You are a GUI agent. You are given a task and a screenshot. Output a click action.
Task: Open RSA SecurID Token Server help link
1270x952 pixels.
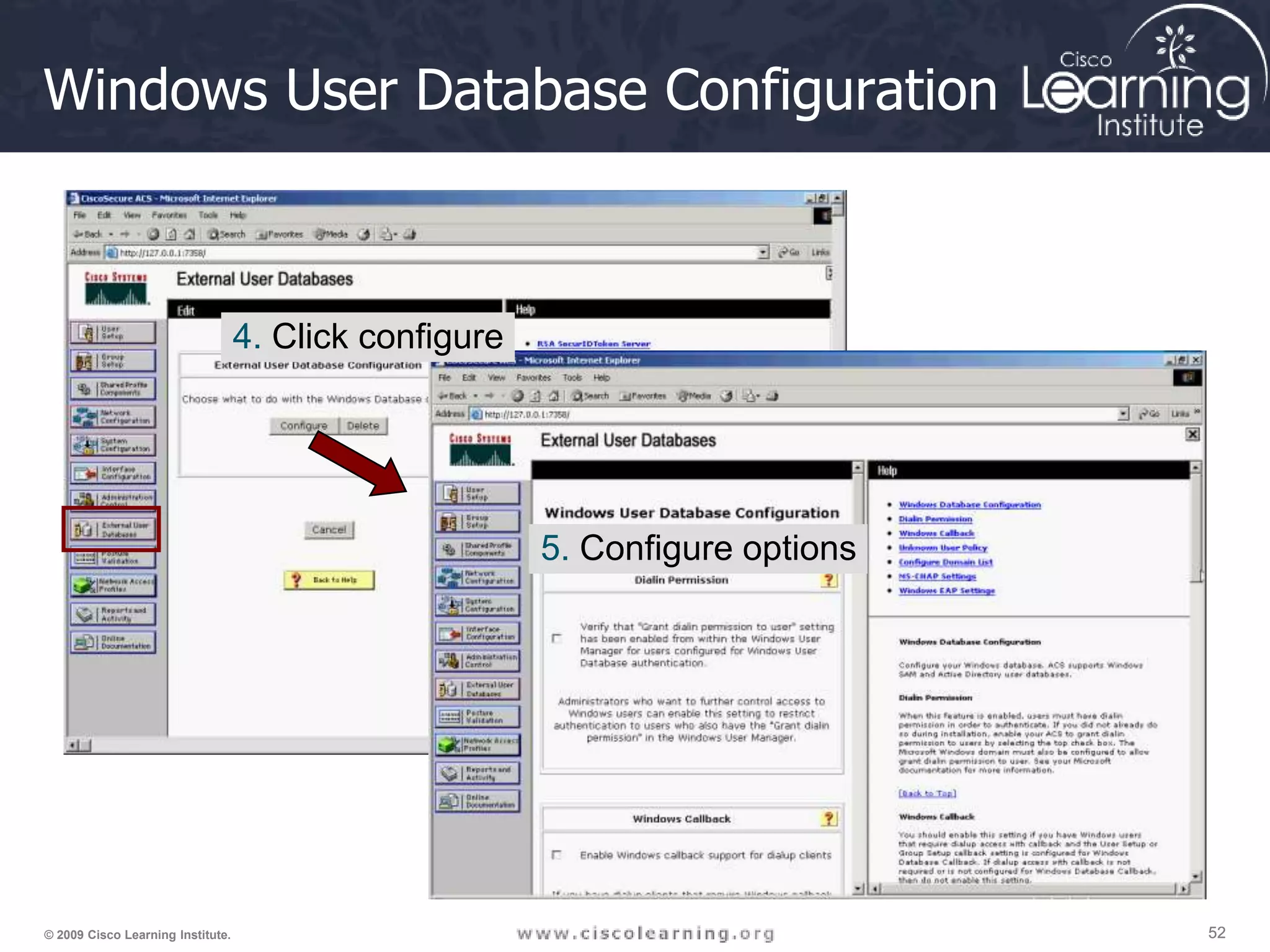[593, 343]
